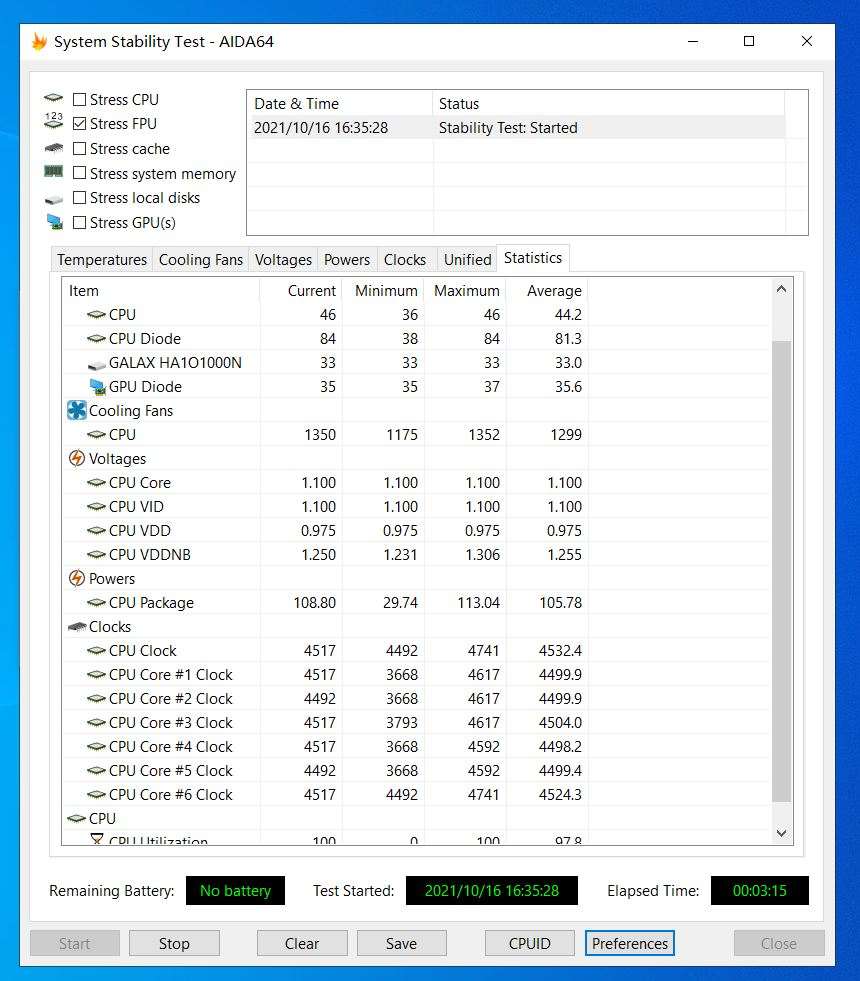Click the Stress CPU chip icon
860x981 pixels.
coord(54,98)
